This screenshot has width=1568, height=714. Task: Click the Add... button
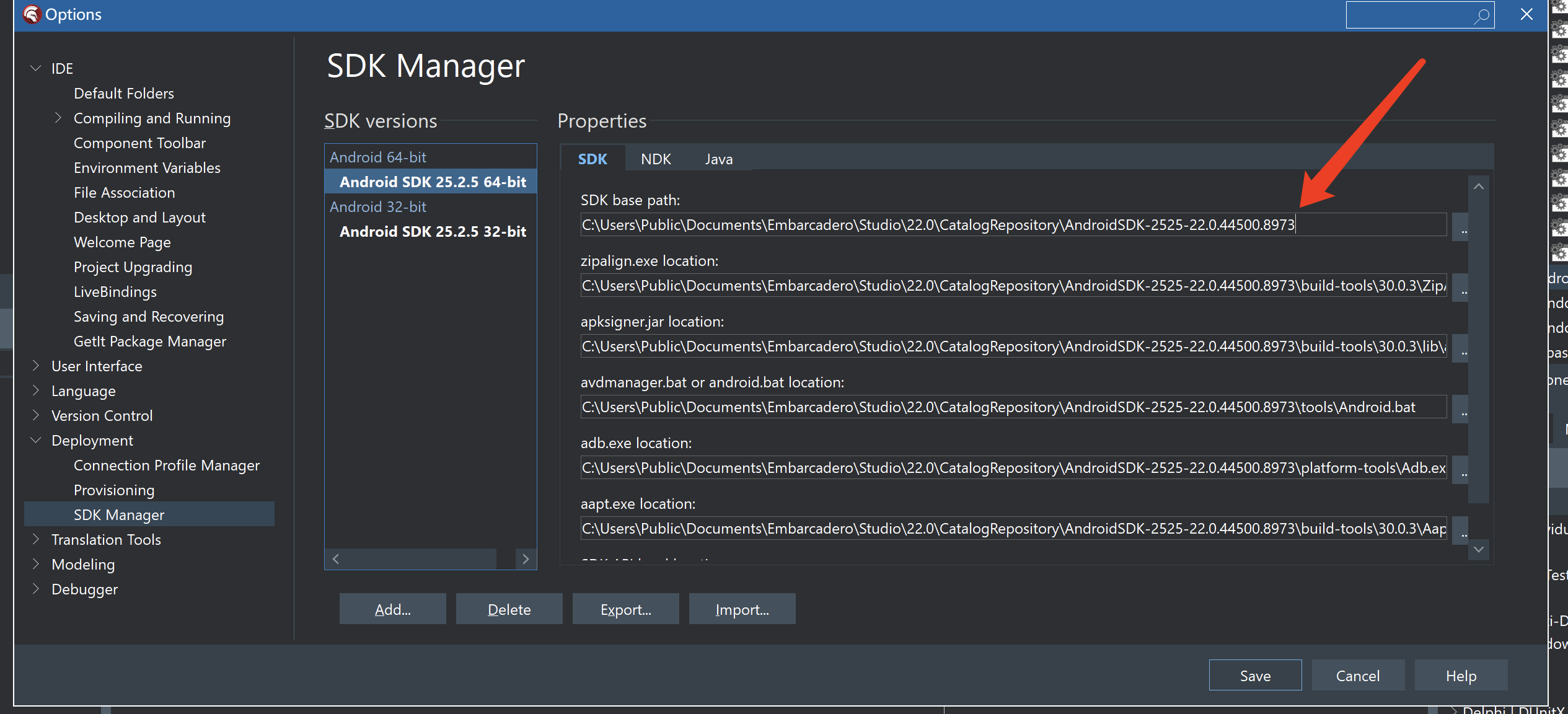392,609
